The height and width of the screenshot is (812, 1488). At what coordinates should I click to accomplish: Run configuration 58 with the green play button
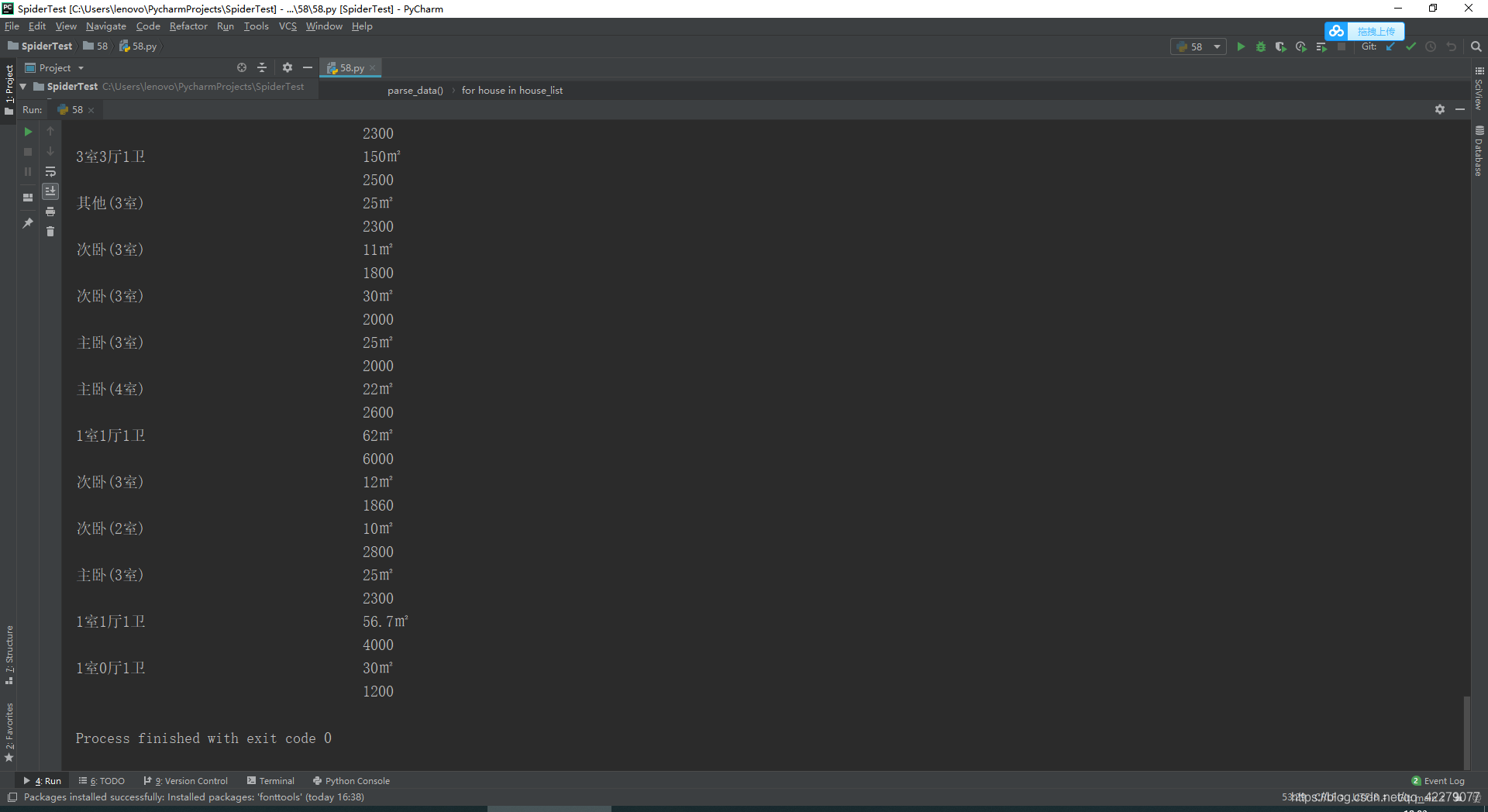coord(1241,46)
